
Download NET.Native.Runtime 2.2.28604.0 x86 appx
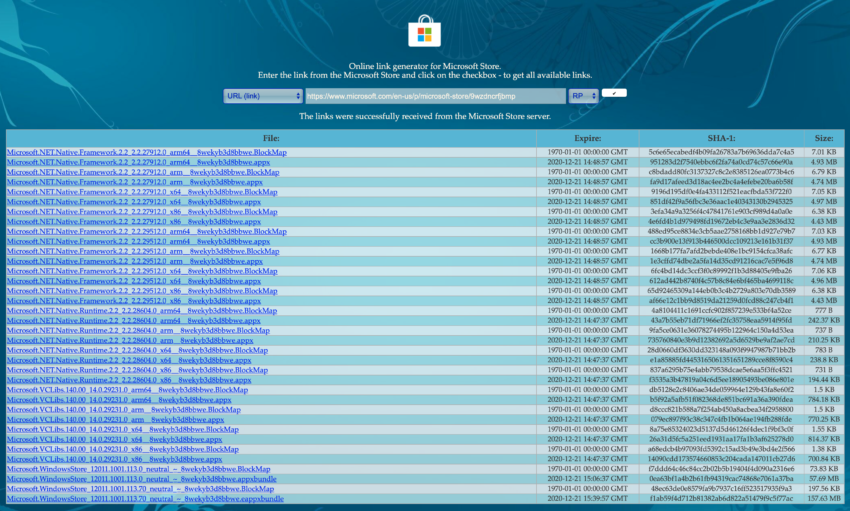(x=129, y=380)
